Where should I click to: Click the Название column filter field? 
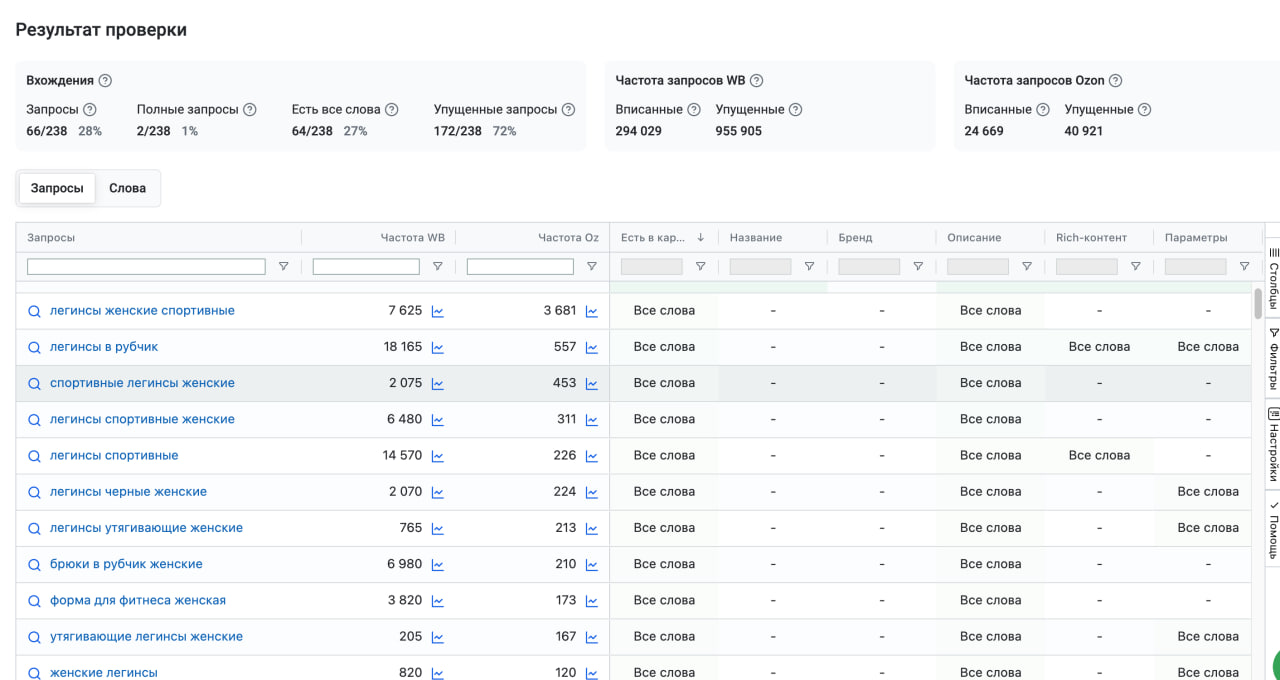point(760,267)
